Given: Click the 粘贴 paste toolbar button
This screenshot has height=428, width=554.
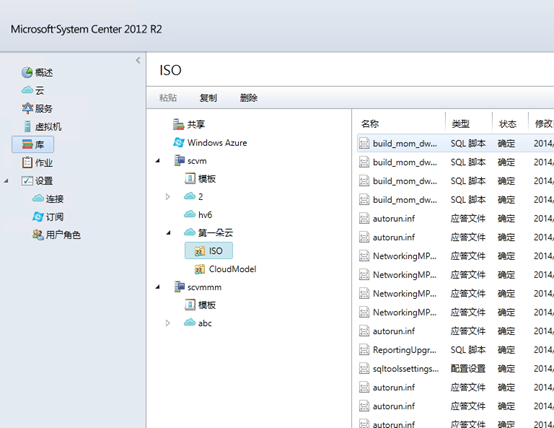Looking at the screenshot, I should coord(168,98).
